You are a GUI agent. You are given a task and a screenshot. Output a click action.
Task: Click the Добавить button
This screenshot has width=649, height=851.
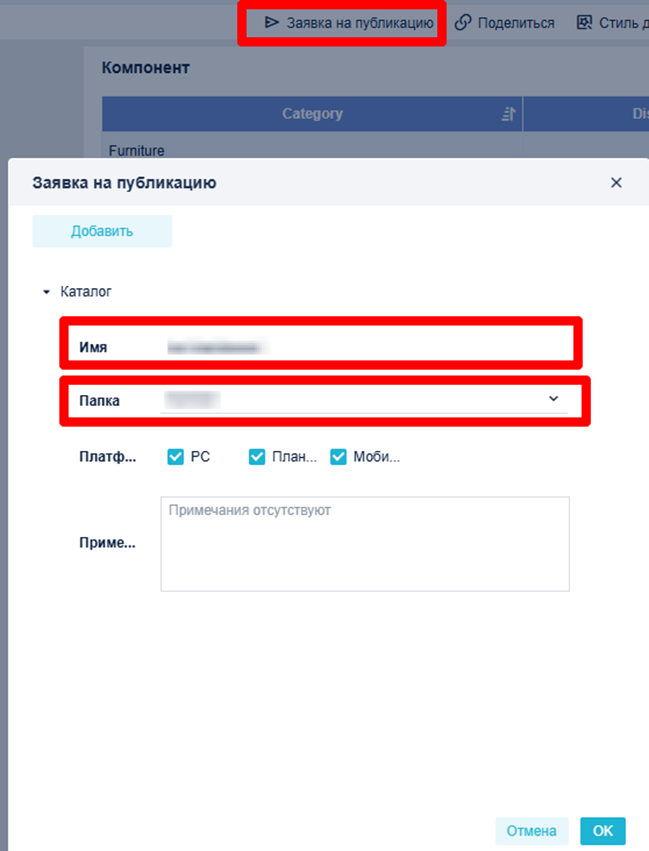pyautogui.click(x=102, y=231)
